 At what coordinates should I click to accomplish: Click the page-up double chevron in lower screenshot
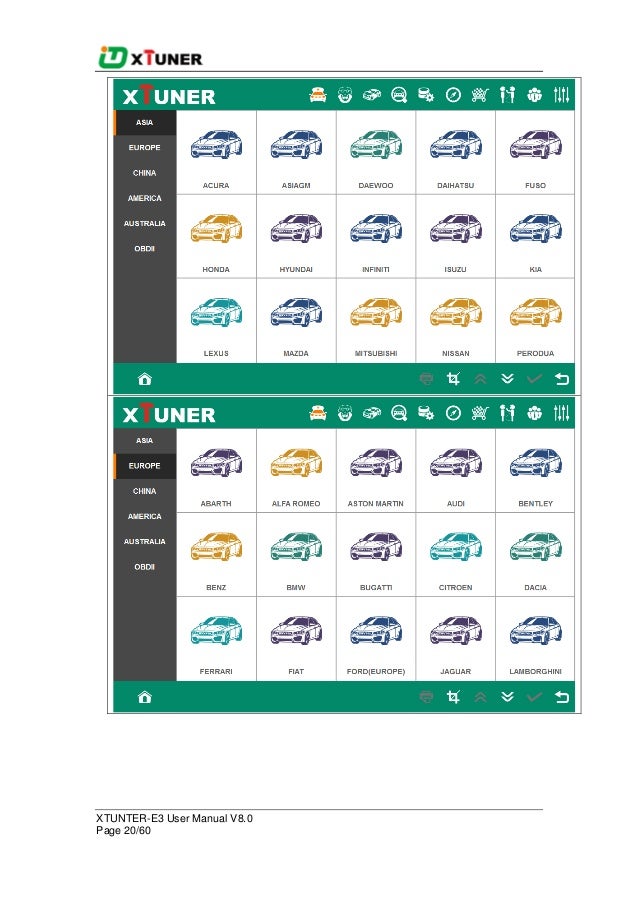(480, 697)
